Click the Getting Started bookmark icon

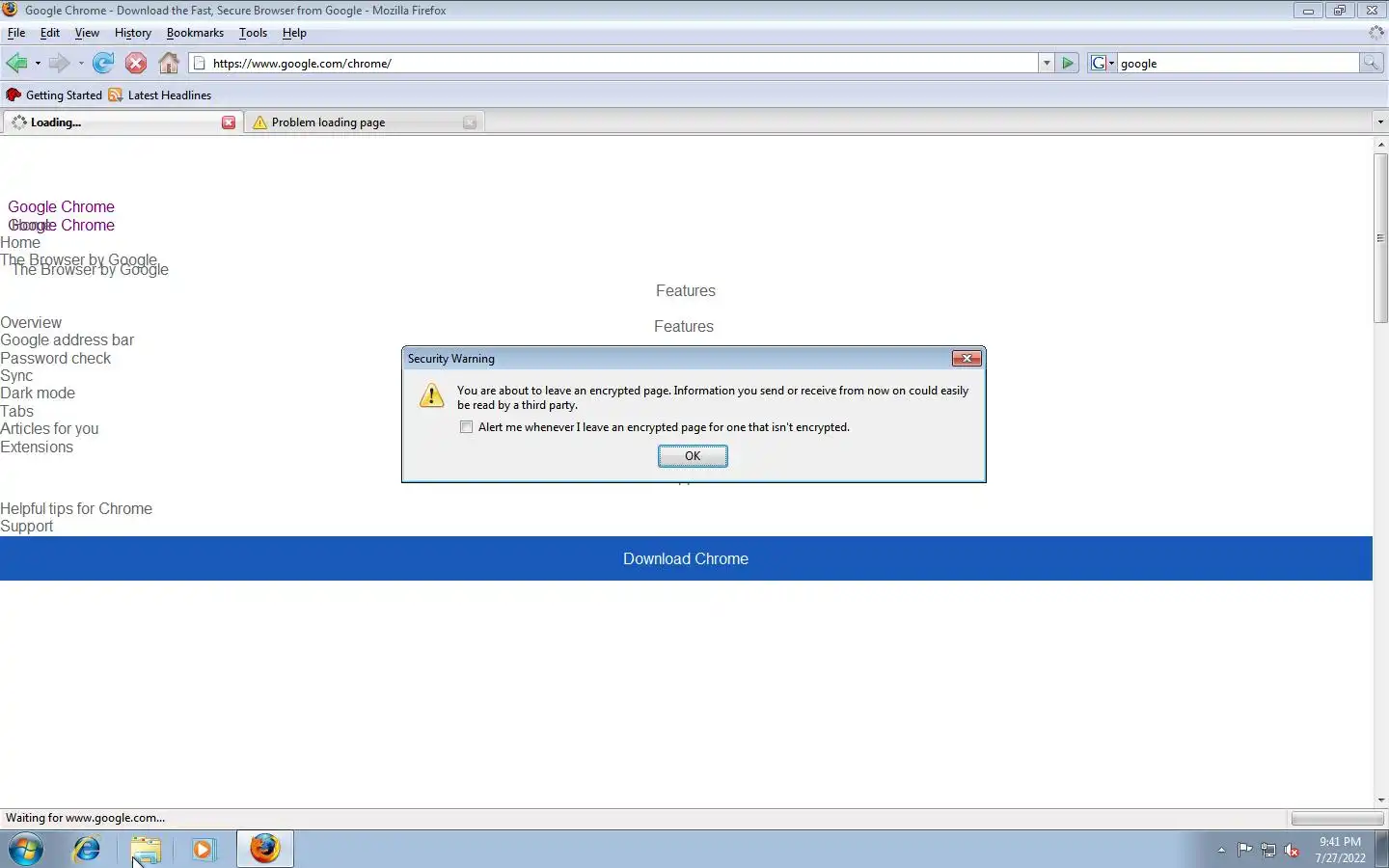tap(14, 95)
